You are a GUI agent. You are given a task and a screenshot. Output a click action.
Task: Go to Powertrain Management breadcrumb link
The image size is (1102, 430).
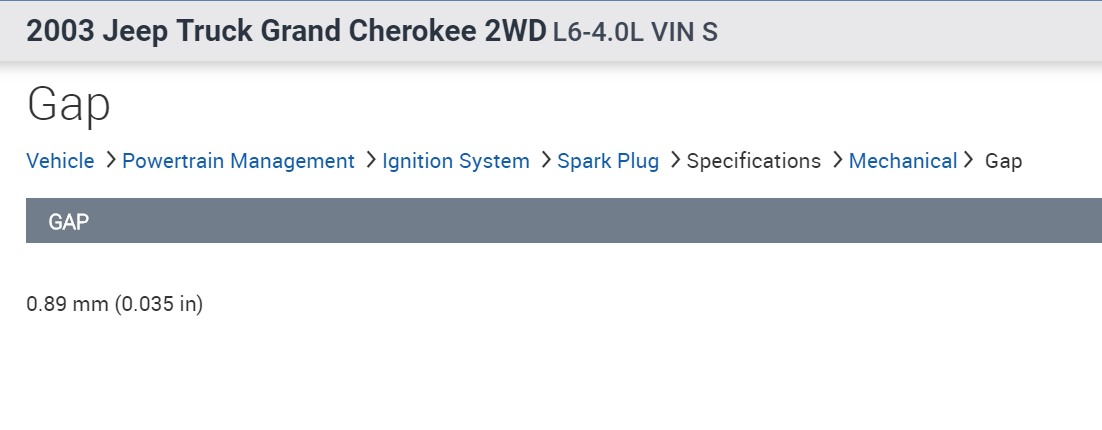pos(238,161)
